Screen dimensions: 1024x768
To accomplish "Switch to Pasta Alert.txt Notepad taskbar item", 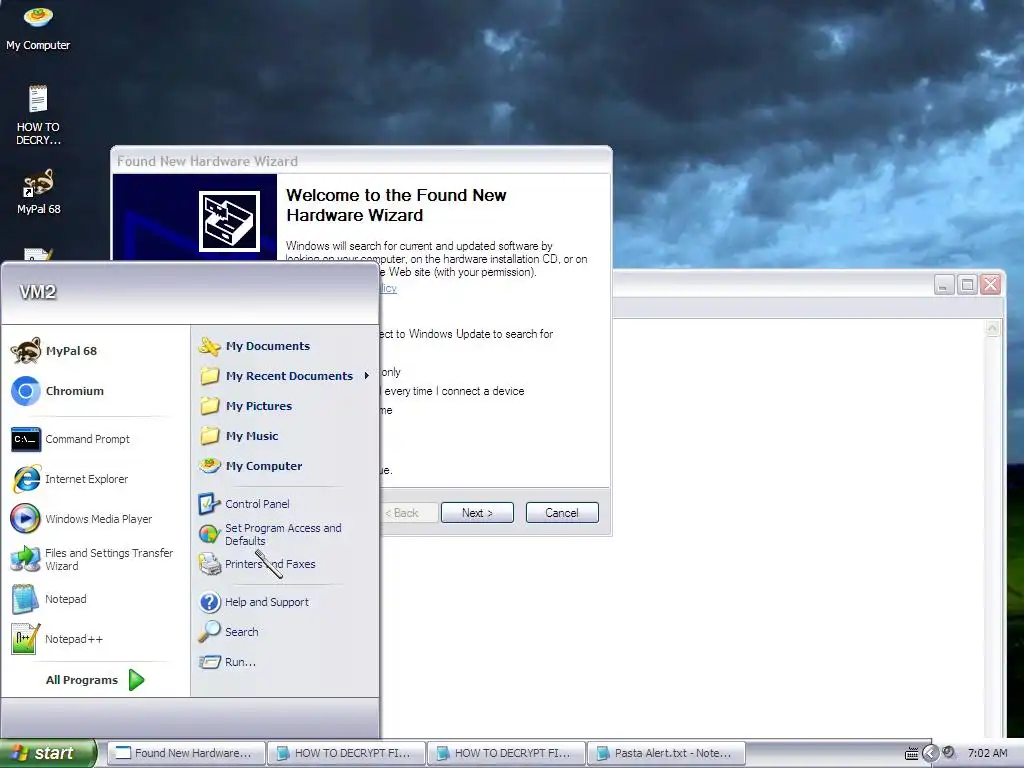I will click(x=666, y=753).
